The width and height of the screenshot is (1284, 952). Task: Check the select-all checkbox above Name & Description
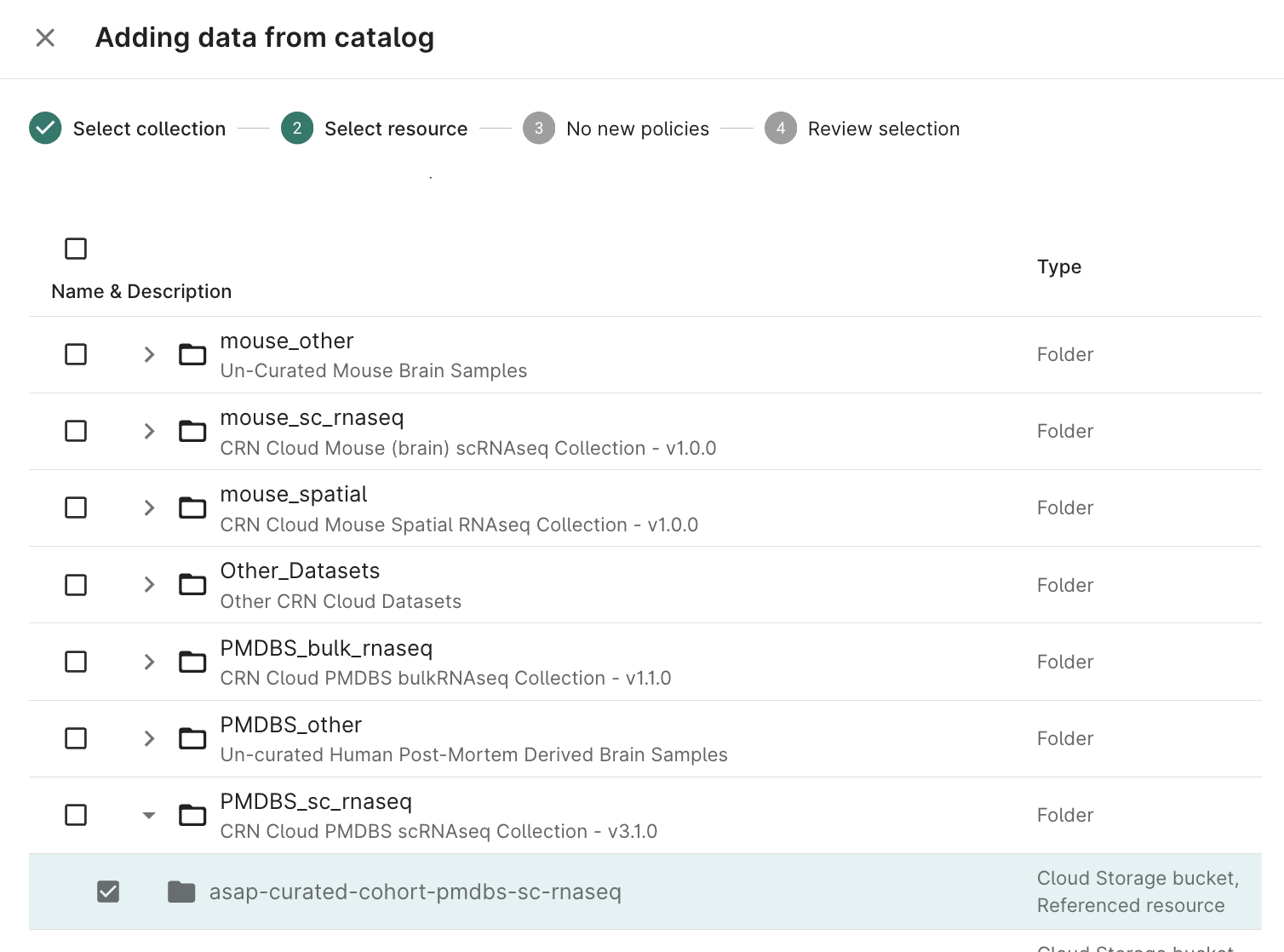click(76, 248)
